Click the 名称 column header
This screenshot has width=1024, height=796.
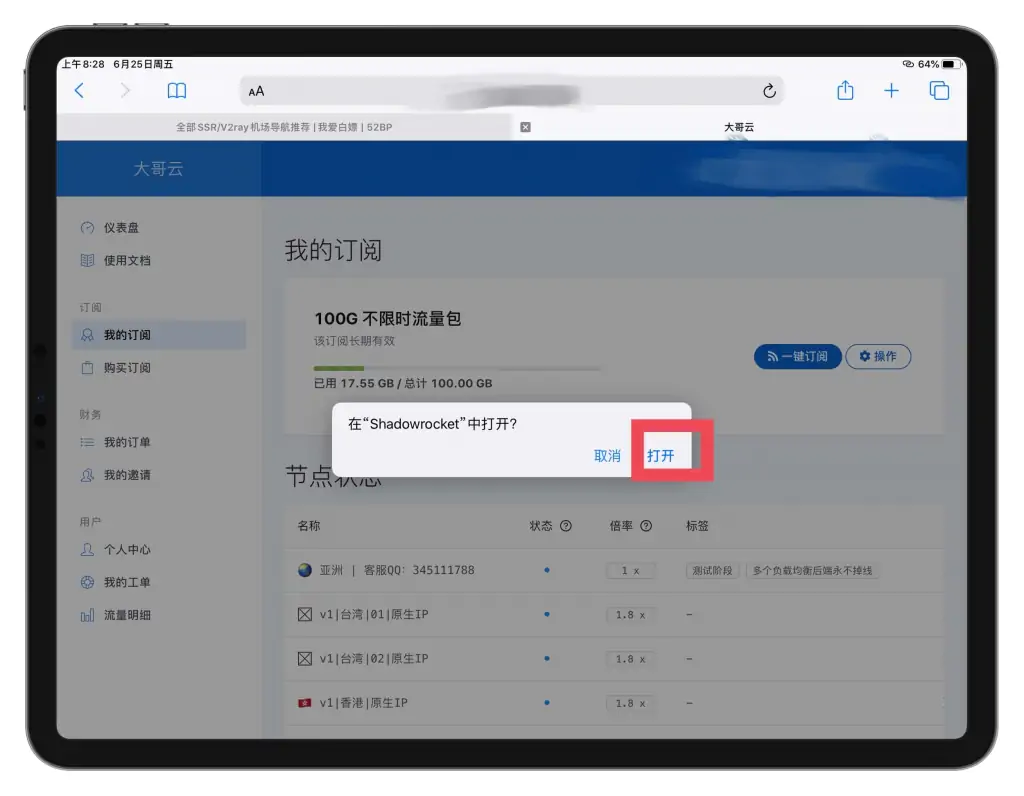pyautogui.click(x=309, y=526)
